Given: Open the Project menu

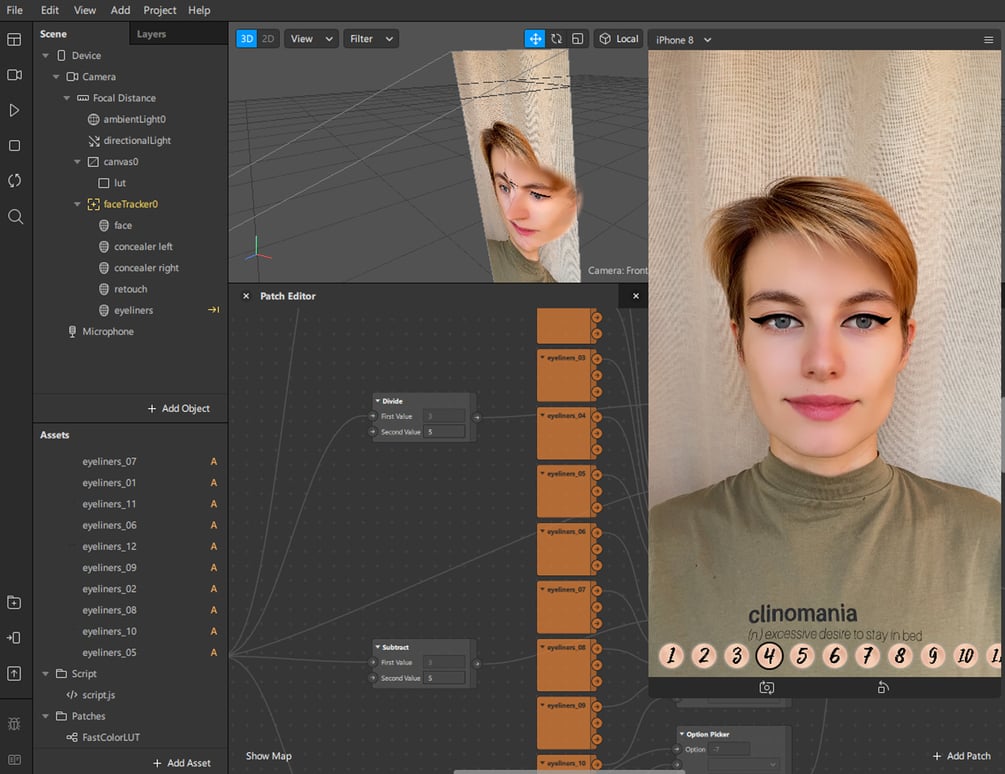Looking at the screenshot, I should 159,10.
